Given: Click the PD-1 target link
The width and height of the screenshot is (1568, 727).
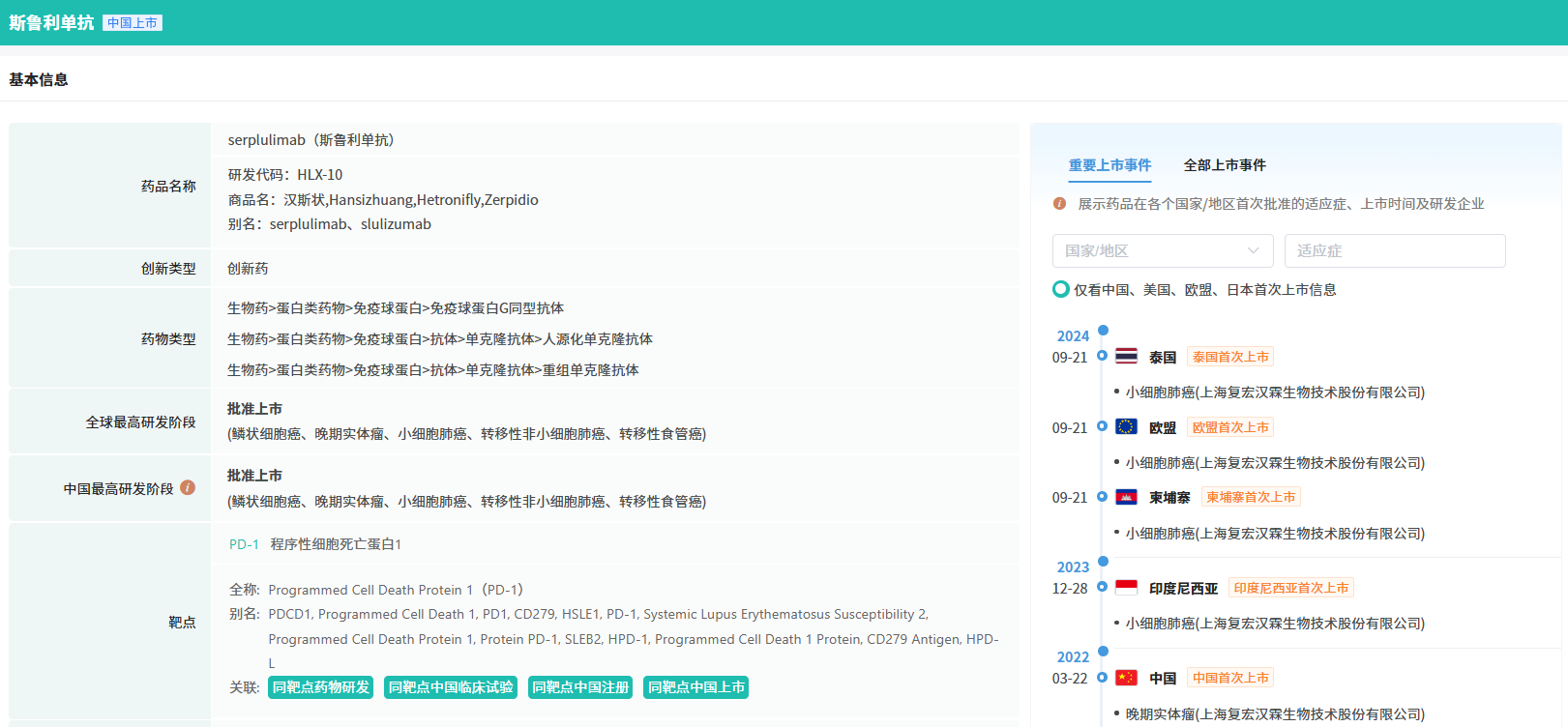Looking at the screenshot, I should click(244, 544).
